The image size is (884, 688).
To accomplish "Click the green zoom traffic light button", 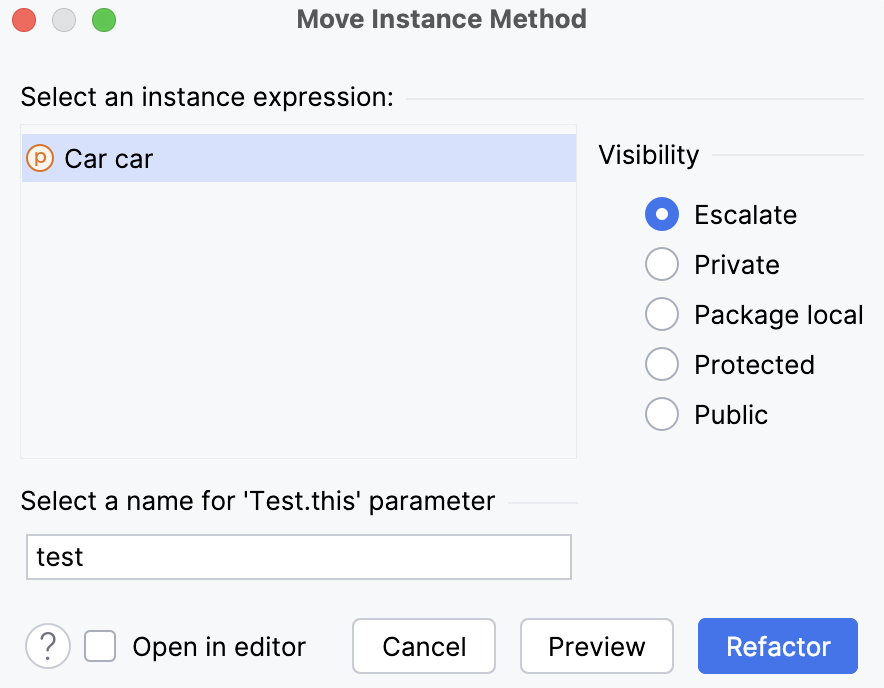I will [104, 19].
